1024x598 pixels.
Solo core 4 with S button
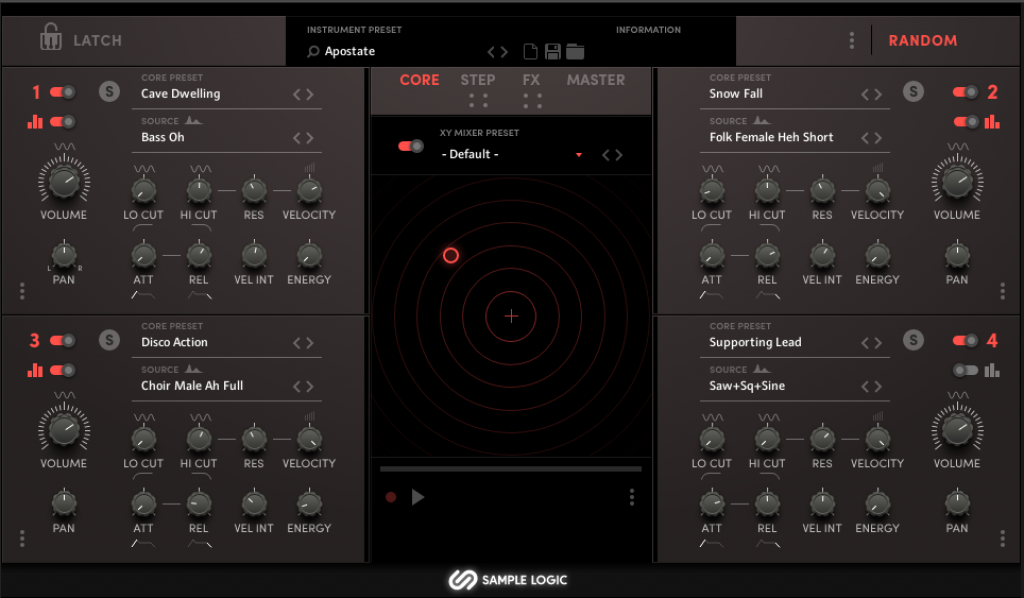913,340
